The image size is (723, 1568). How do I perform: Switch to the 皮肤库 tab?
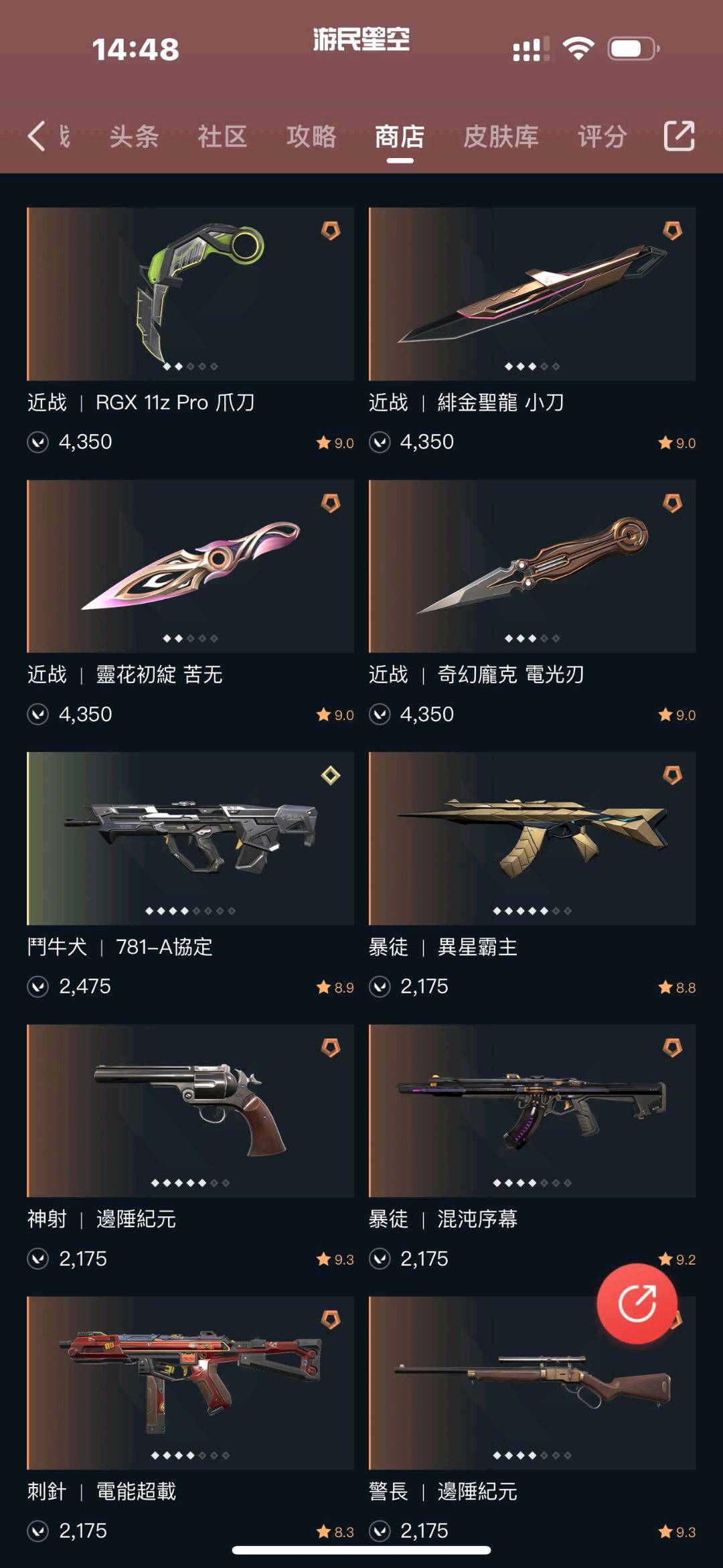(x=501, y=137)
